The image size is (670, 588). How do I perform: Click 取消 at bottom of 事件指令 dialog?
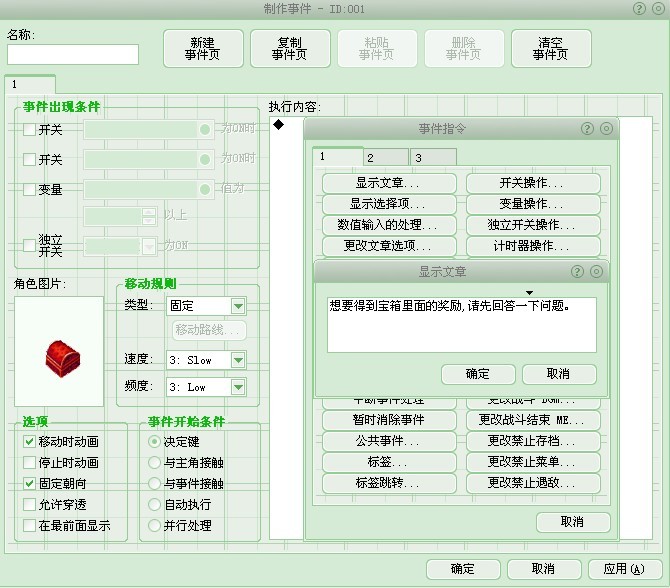point(573,522)
